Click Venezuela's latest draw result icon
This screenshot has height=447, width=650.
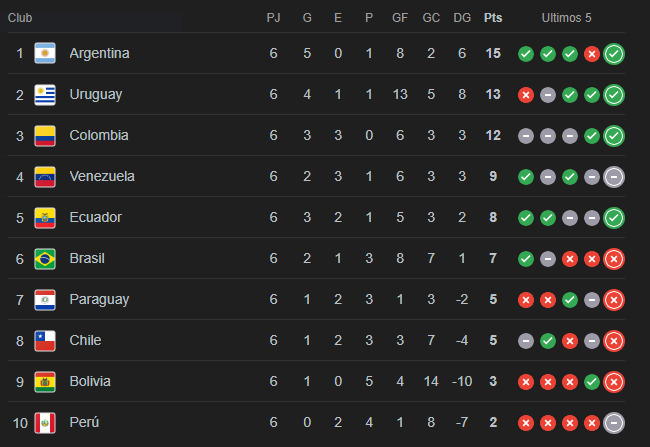614,176
